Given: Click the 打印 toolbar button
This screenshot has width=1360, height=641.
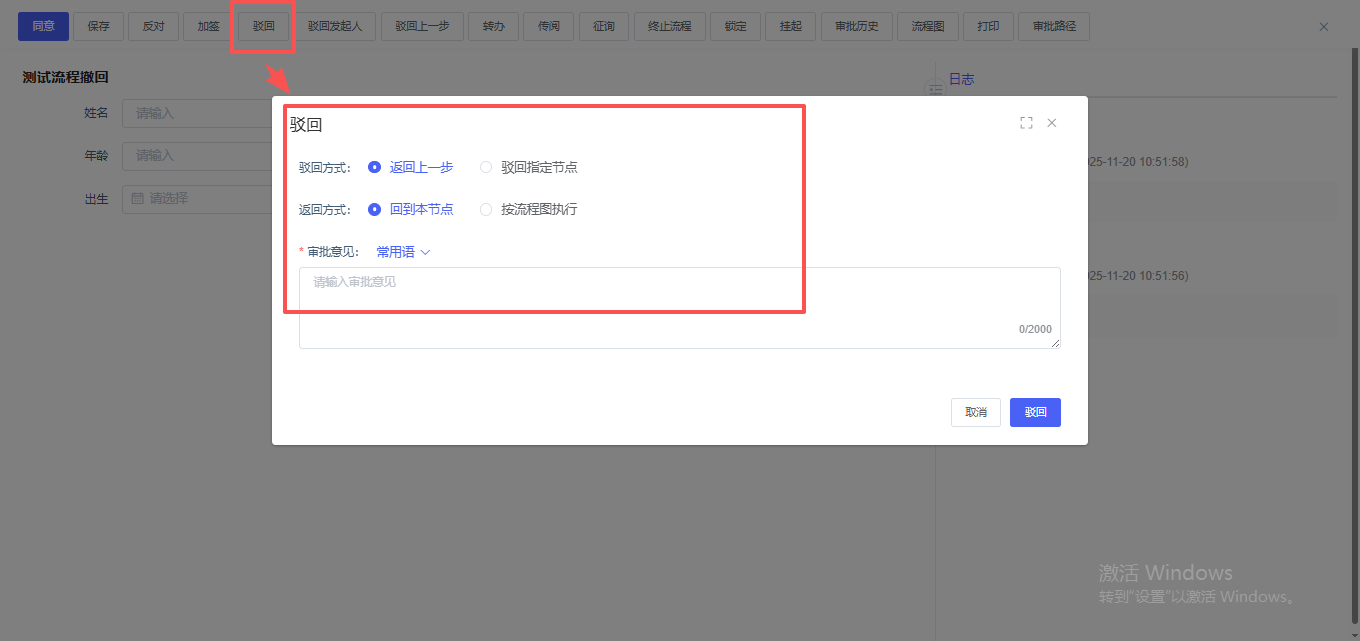Looking at the screenshot, I should tap(988, 26).
